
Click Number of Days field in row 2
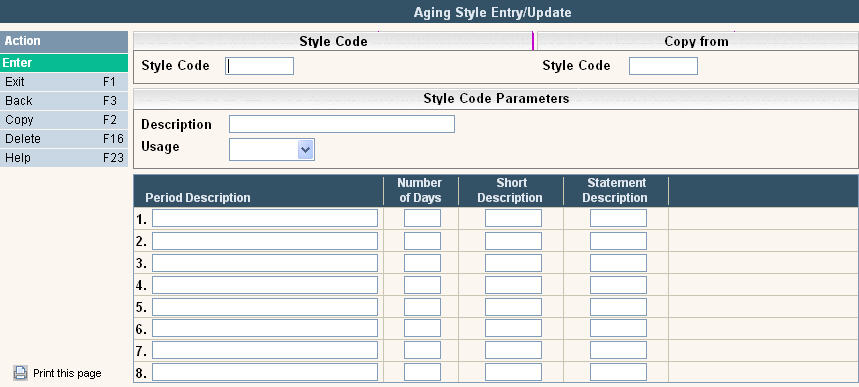point(422,241)
